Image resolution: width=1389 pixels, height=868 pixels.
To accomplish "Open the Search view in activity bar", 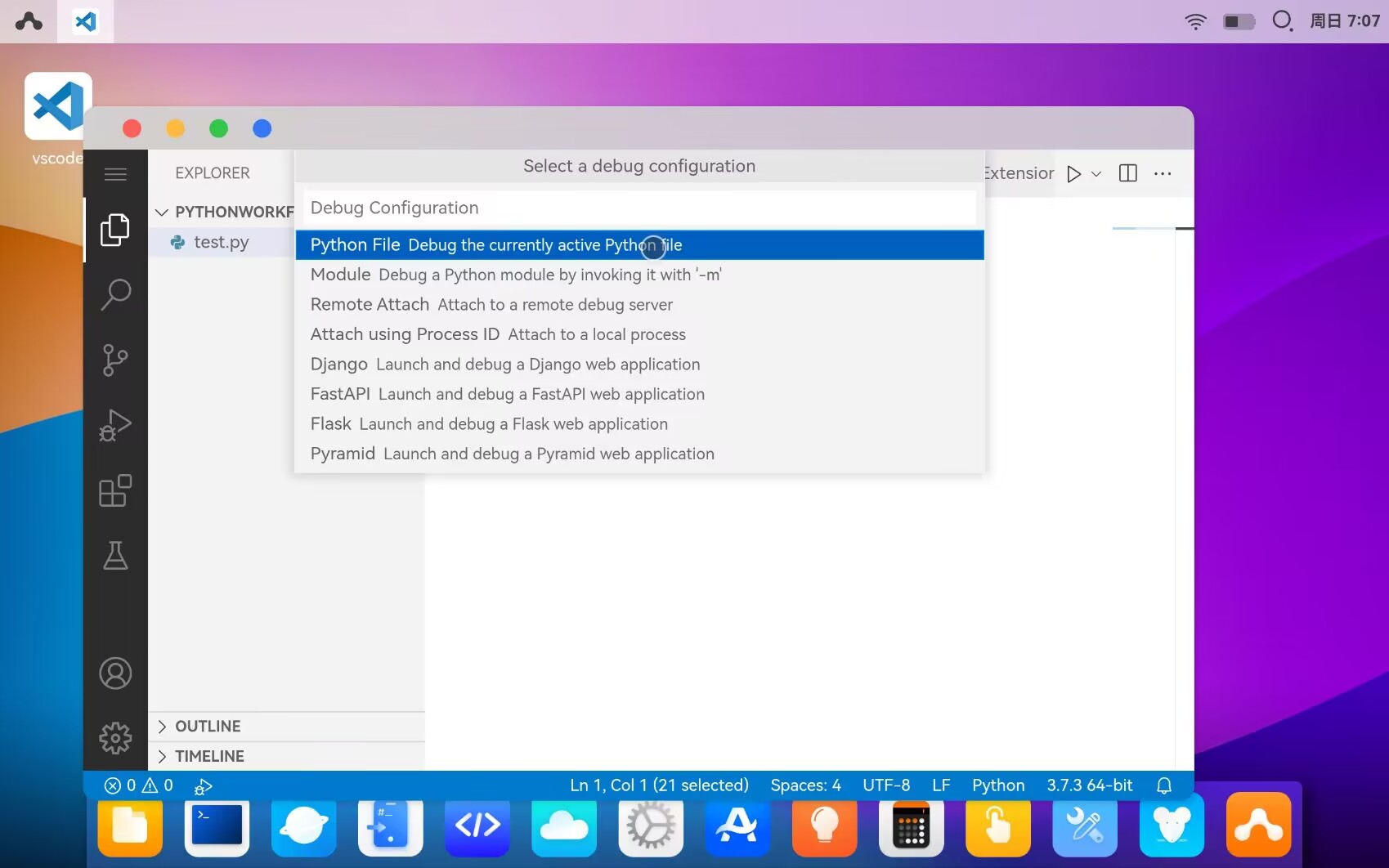I will (115, 294).
